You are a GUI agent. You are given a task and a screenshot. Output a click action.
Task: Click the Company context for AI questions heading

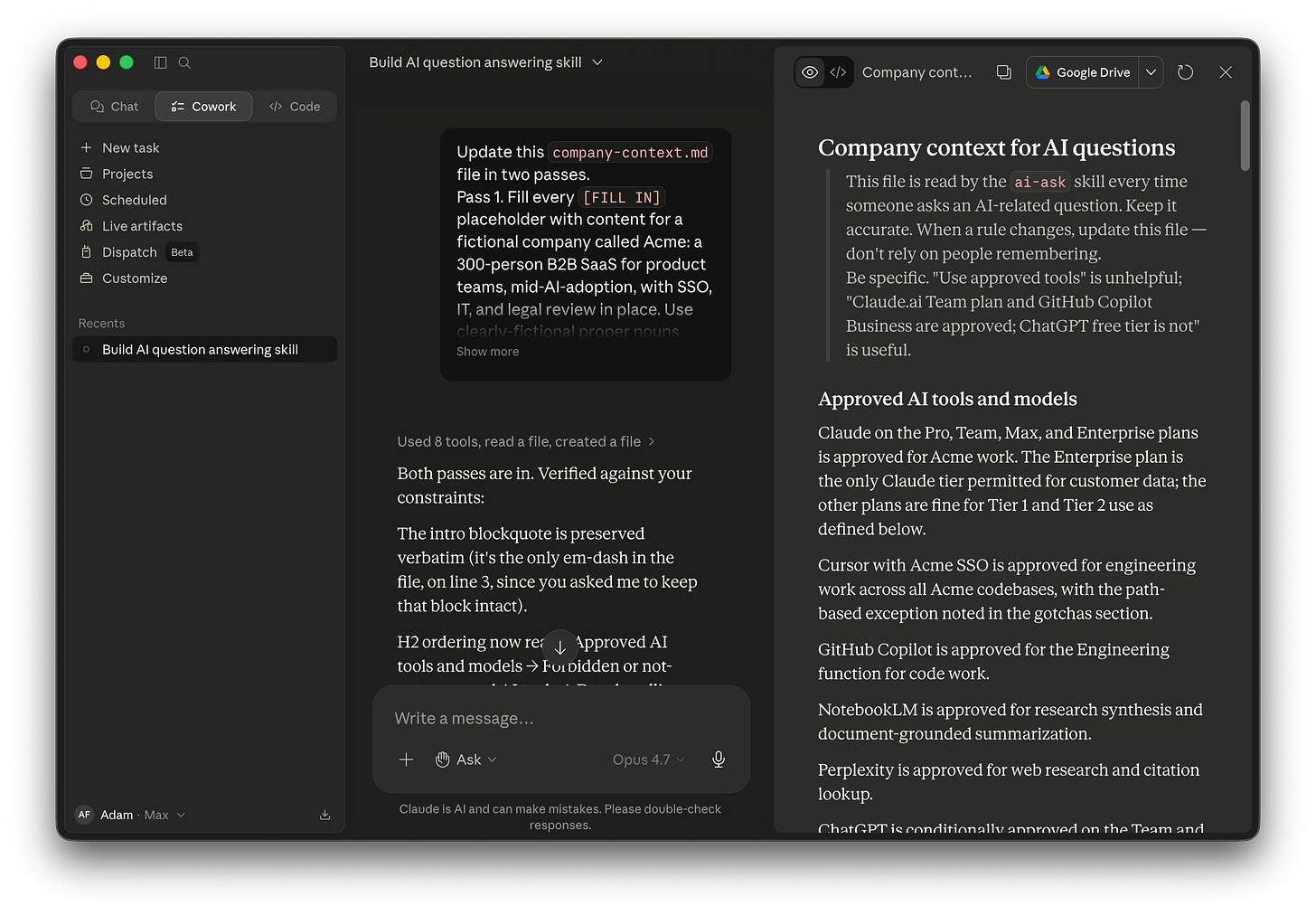[996, 147]
